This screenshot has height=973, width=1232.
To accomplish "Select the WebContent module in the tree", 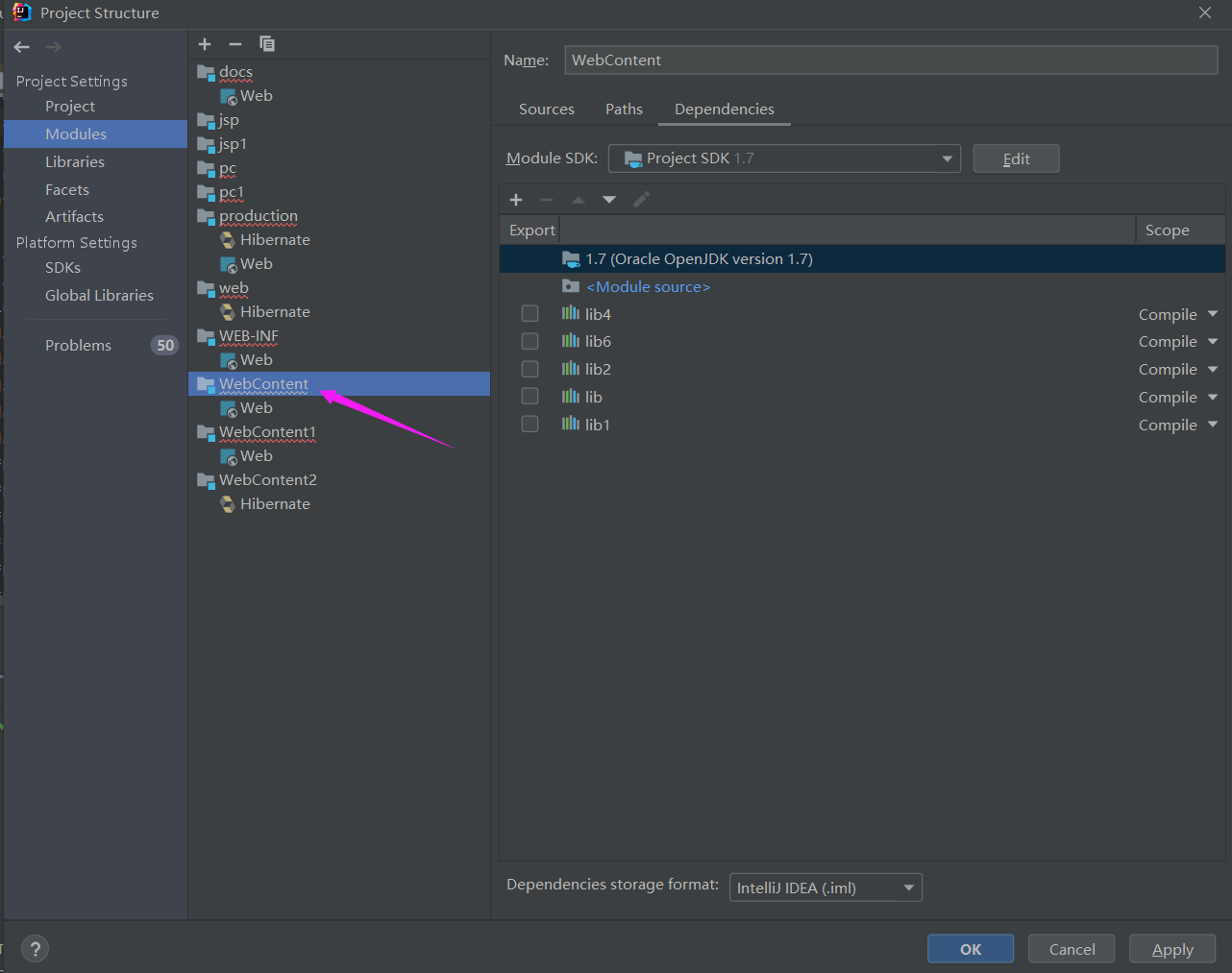I will point(339,384).
